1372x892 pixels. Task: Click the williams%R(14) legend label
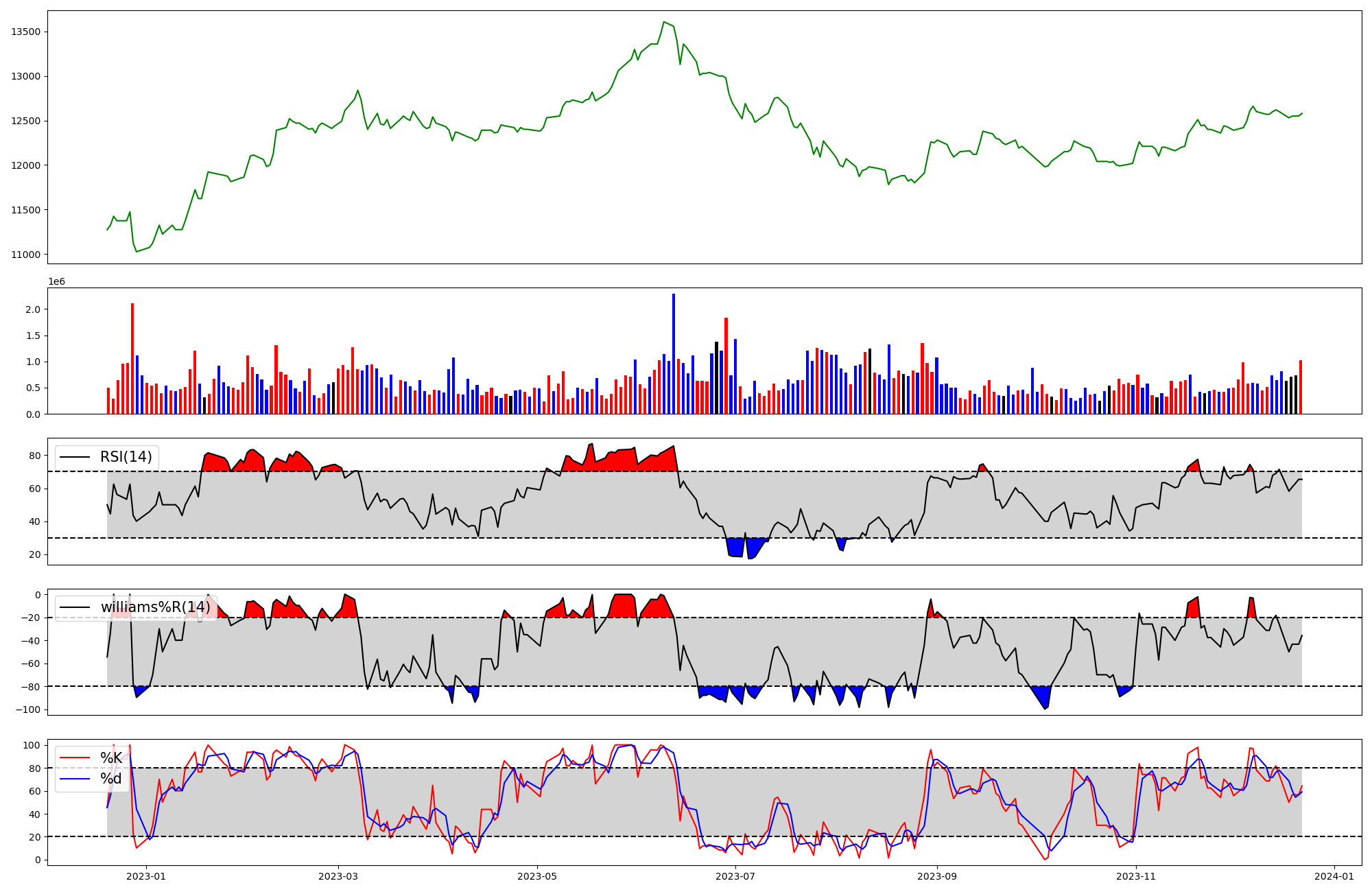click(155, 607)
